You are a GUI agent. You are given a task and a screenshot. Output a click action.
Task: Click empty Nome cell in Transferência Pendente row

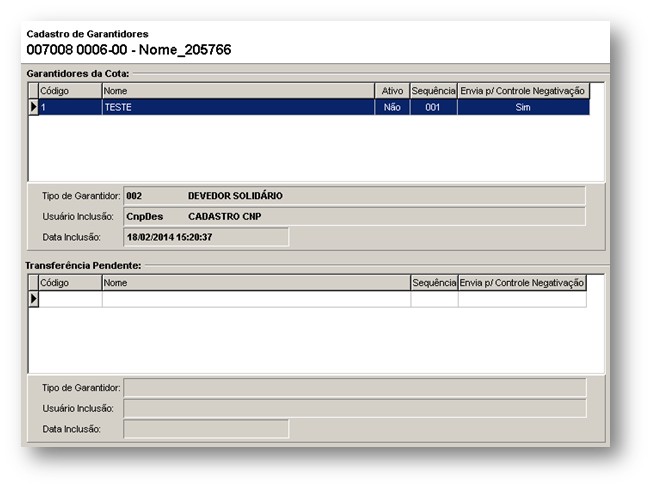[x=256, y=299]
